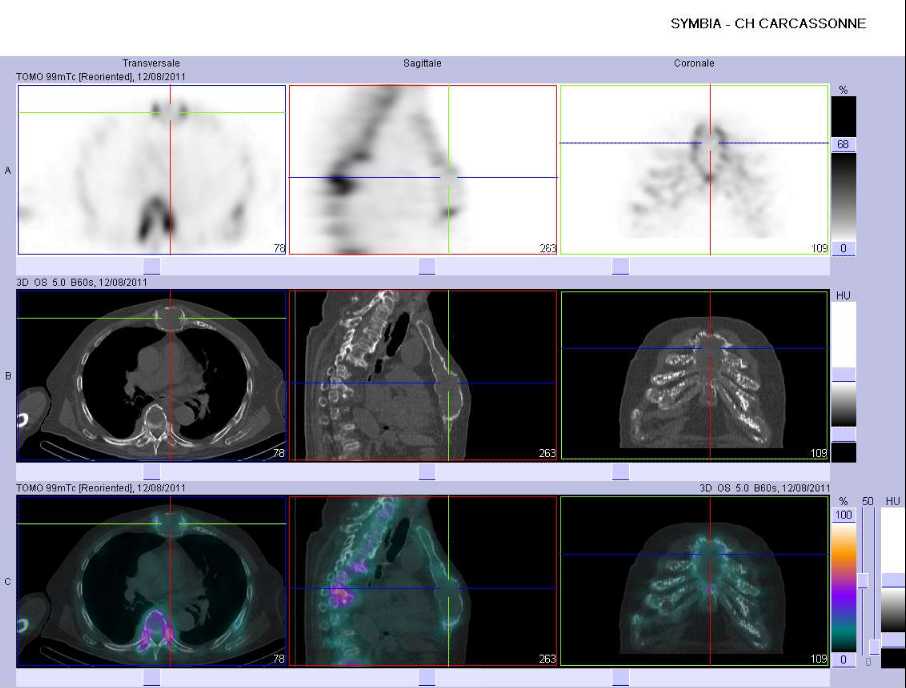906x688 pixels.
Task: Click slice slider thumb under row A sagittale view
Action: 427,266
